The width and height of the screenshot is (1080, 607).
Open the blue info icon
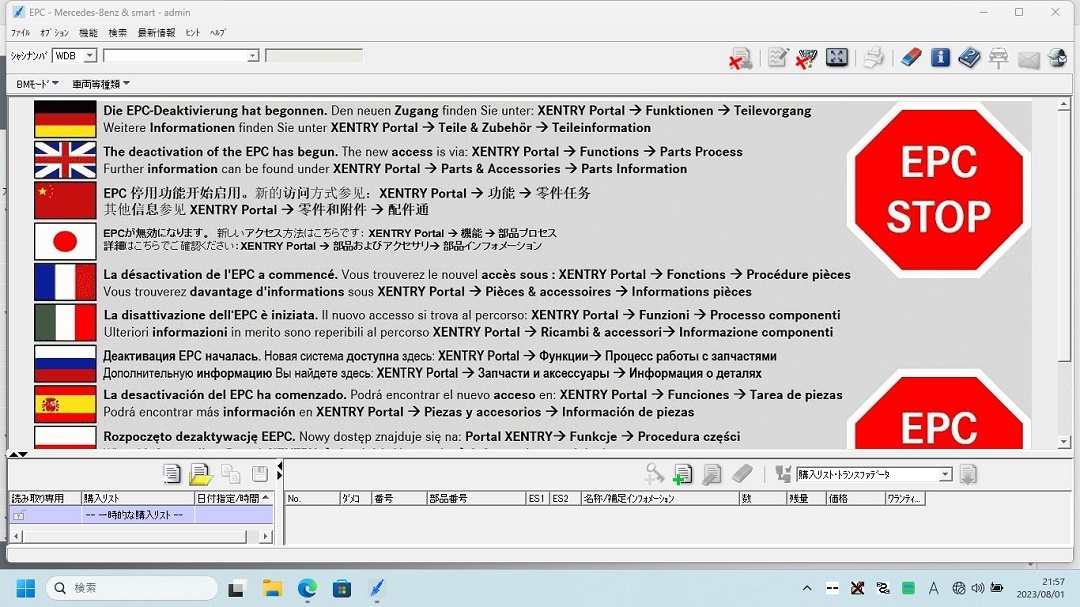click(940, 58)
